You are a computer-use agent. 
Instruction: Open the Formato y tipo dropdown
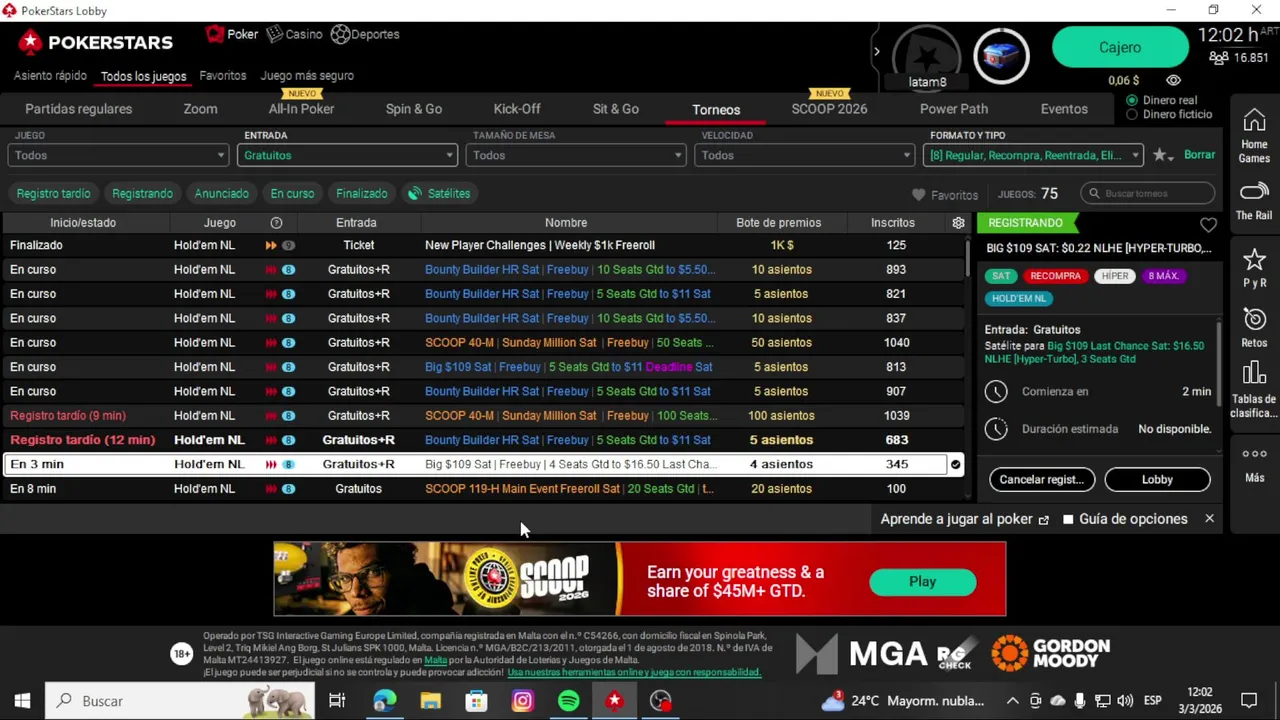click(x=1034, y=155)
